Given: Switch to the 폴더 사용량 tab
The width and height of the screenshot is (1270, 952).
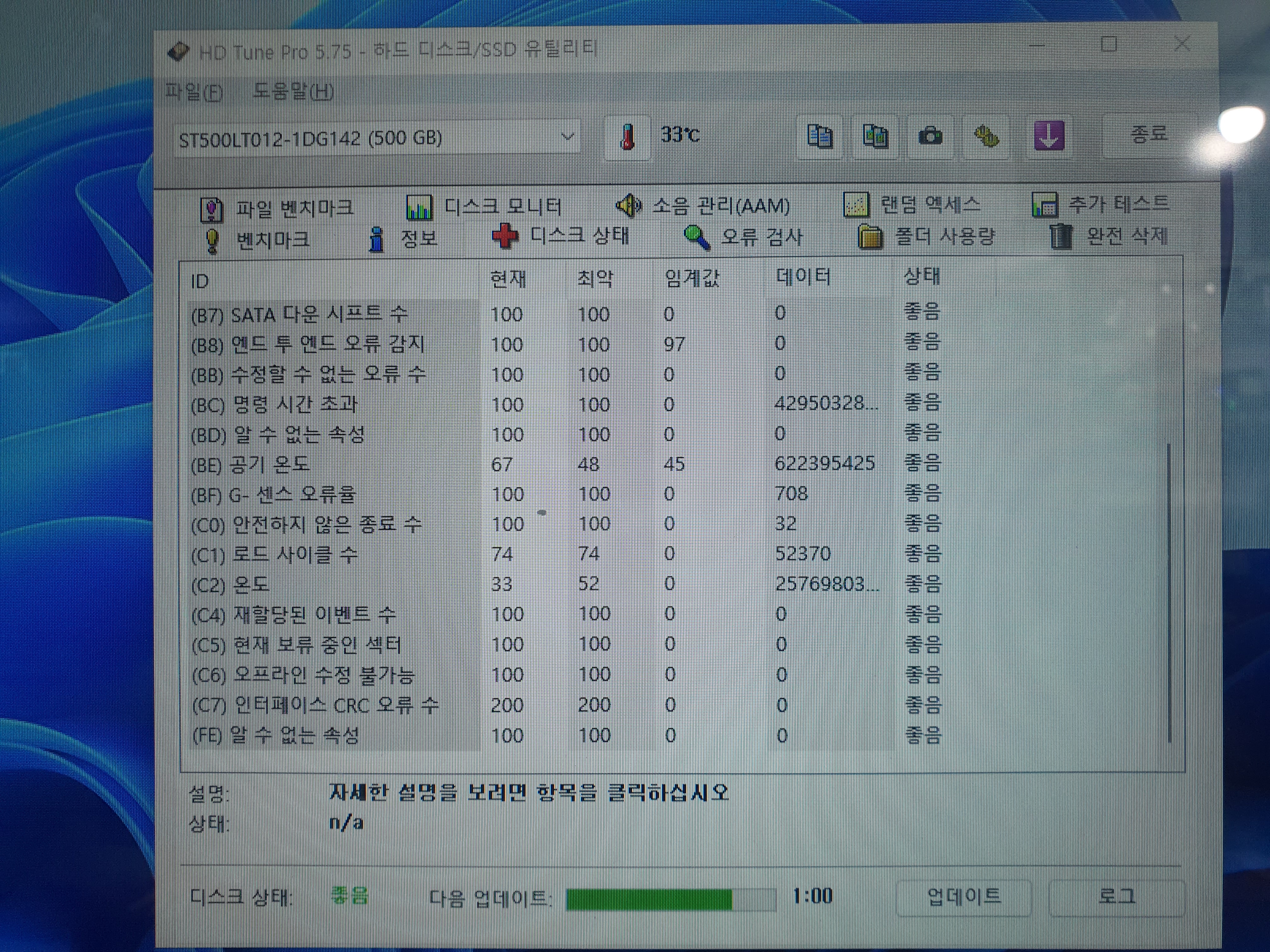Looking at the screenshot, I should pyautogui.click(x=925, y=236).
